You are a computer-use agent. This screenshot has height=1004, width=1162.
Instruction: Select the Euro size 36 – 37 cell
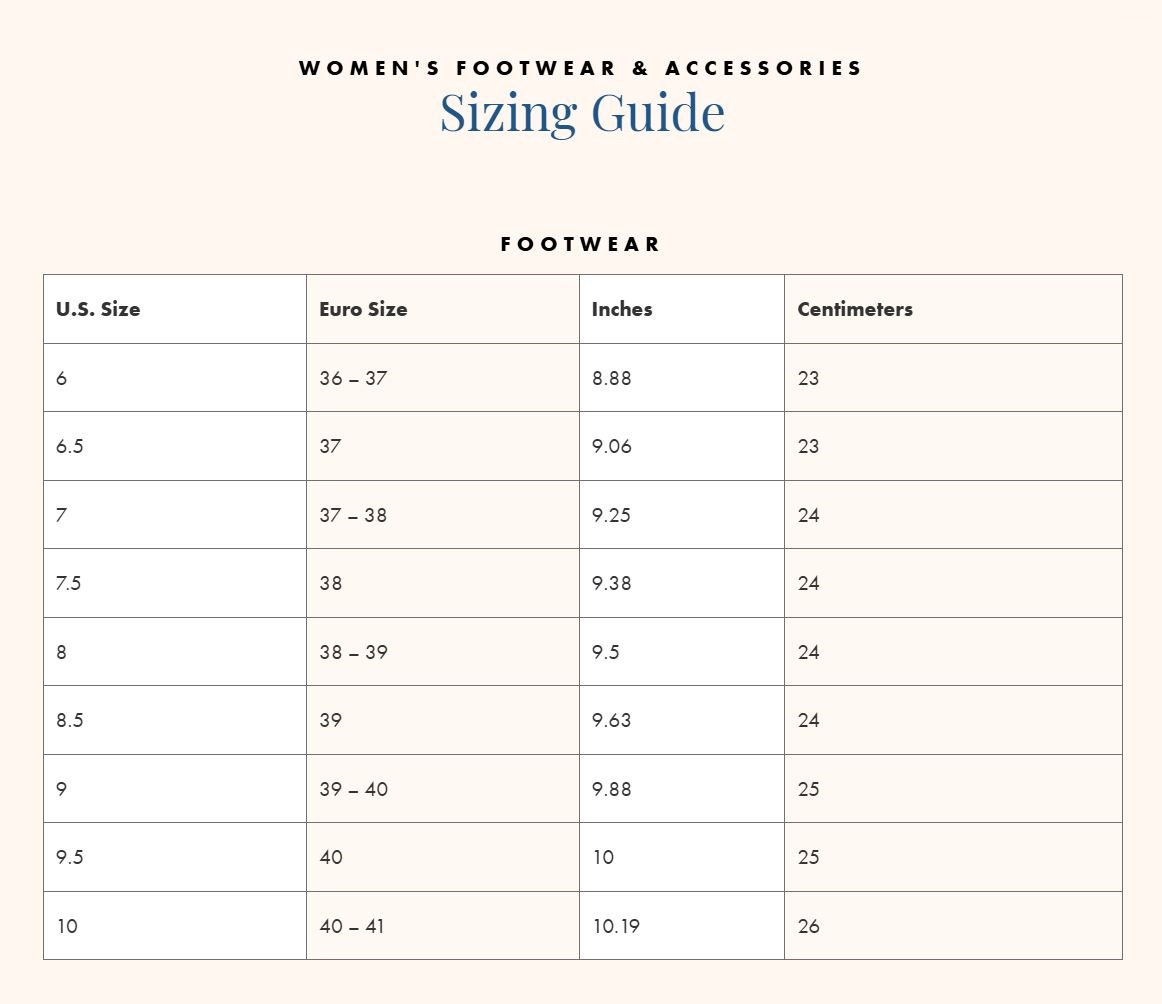click(353, 378)
